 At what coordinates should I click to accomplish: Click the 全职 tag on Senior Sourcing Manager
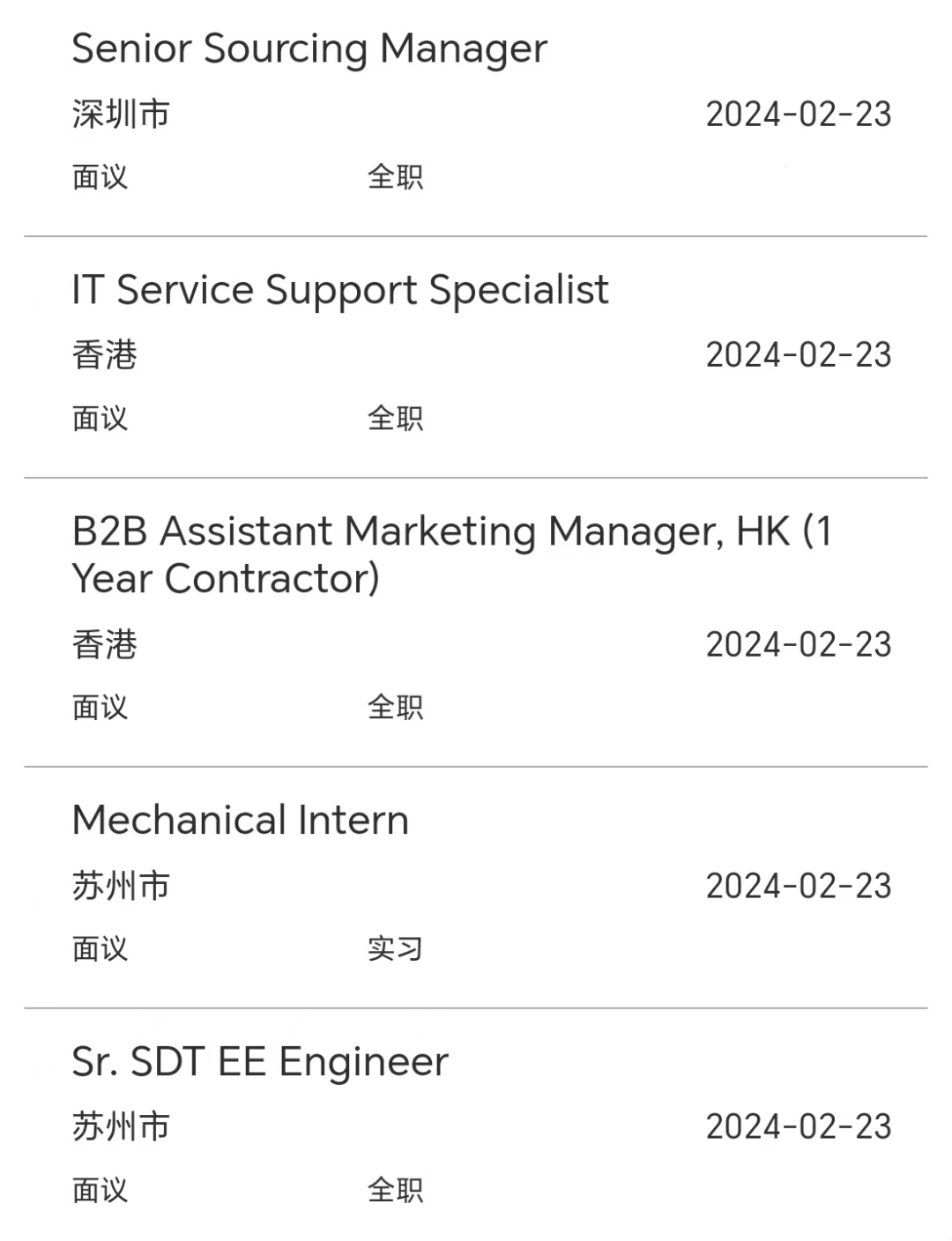[x=395, y=177]
